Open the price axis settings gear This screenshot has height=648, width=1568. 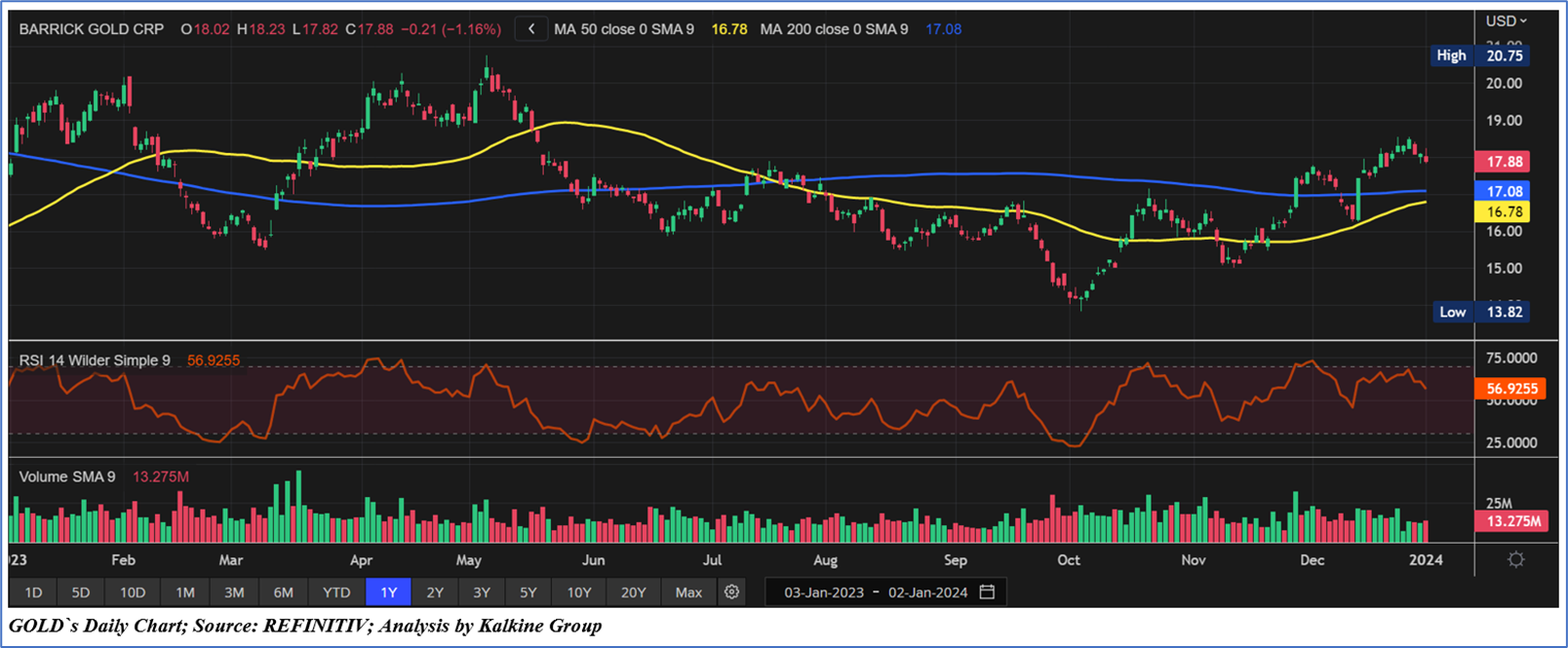point(1515,559)
